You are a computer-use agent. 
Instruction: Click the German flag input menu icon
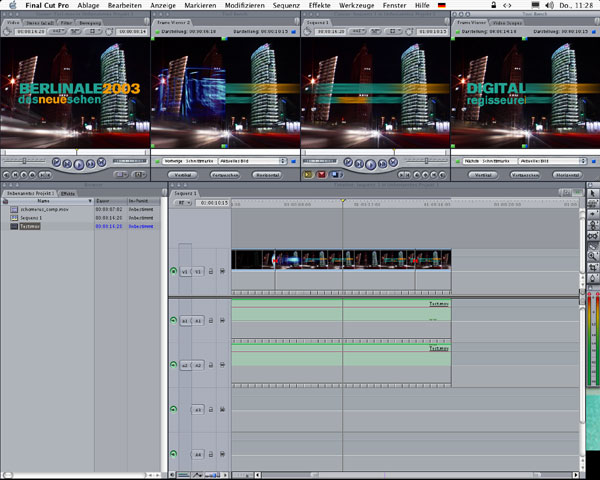[442, 5]
